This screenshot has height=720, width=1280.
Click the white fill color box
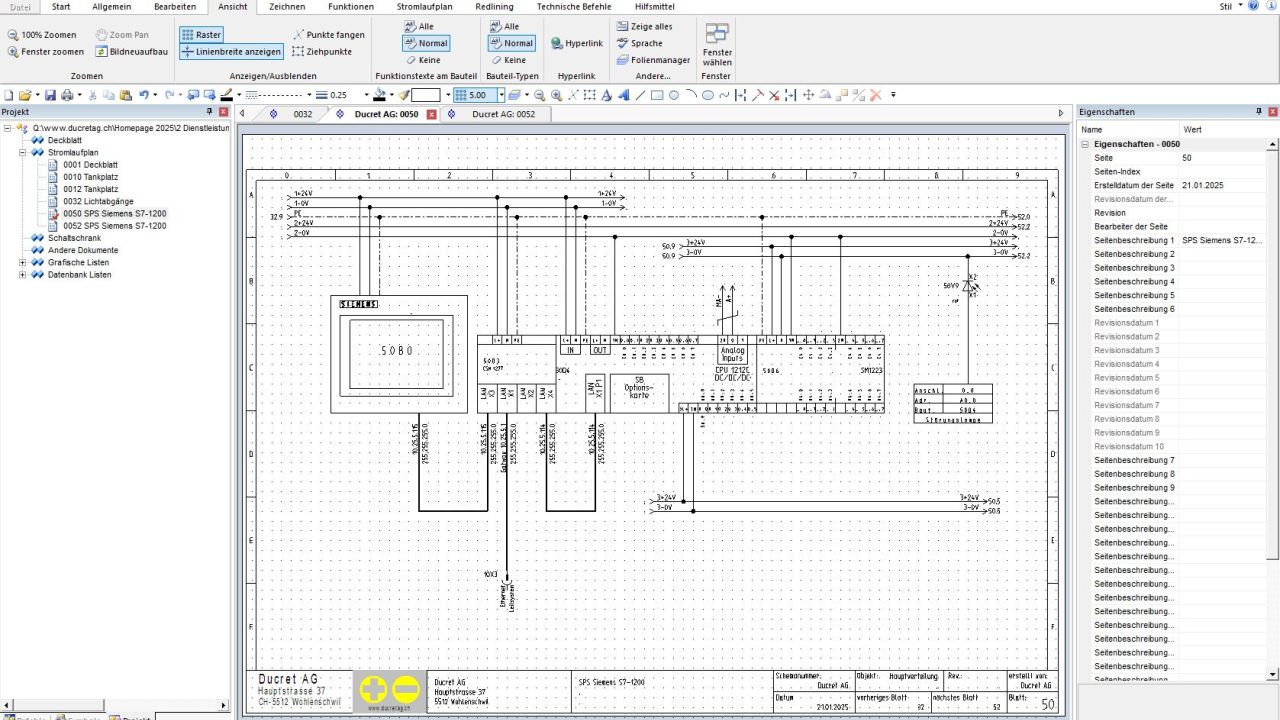pos(425,95)
